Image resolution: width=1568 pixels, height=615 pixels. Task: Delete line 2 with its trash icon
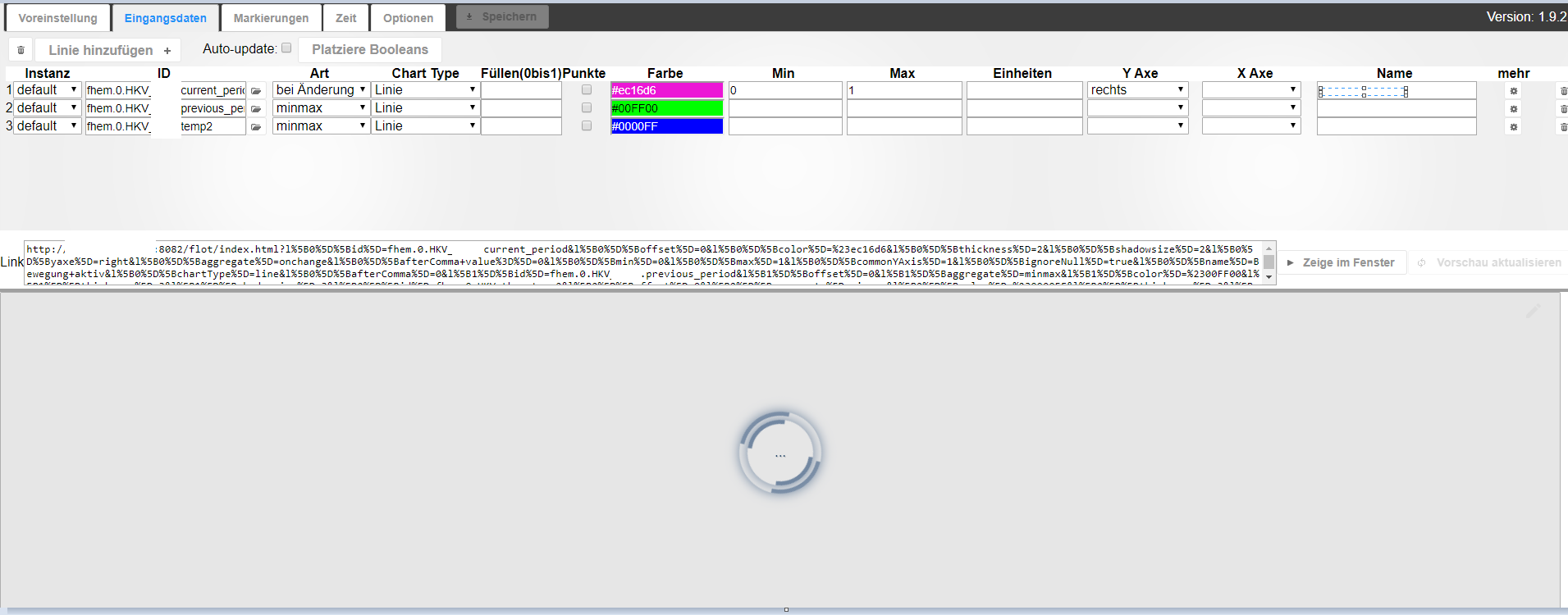point(1563,108)
